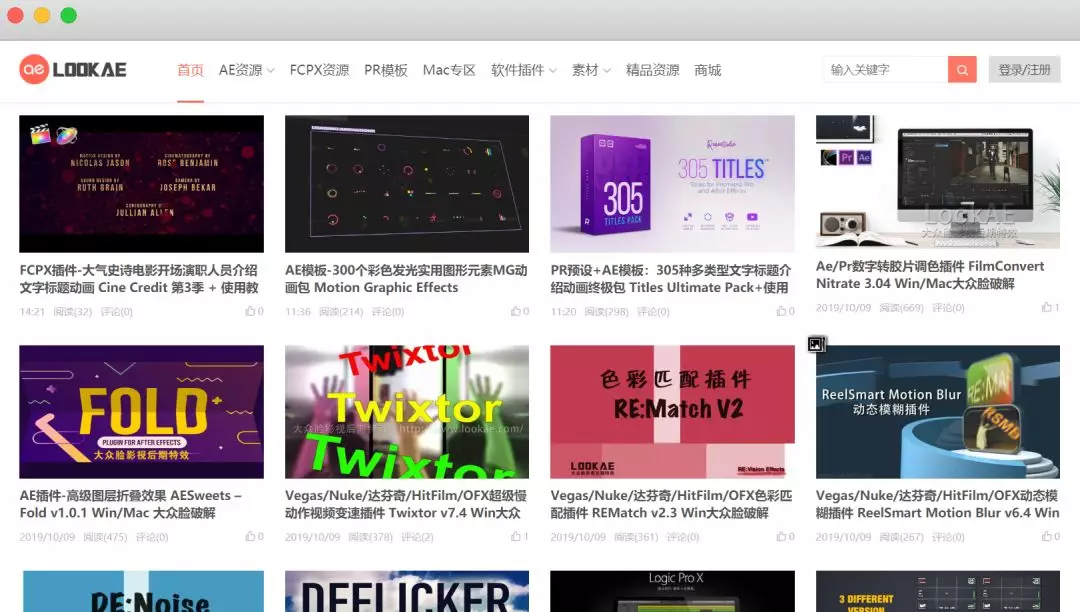Click the 输入关键字 search input field
This screenshot has height=612, width=1080.
pyautogui.click(x=885, y=69)
